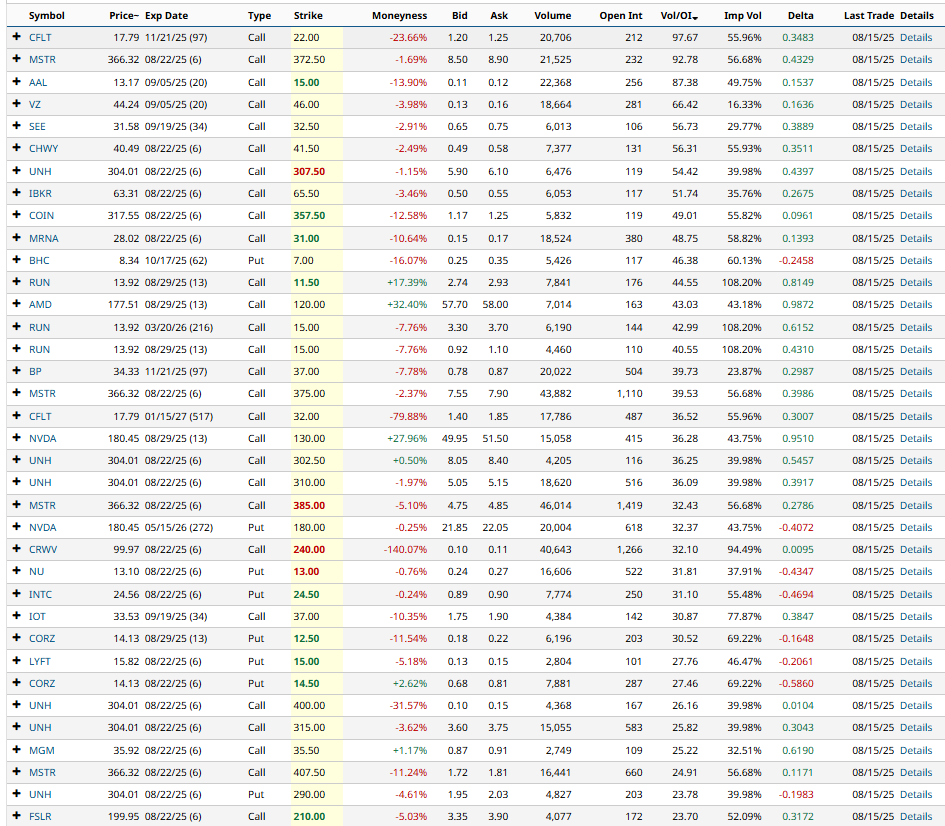Screen dimensions: 945x826
Task: Open the CHWY symbol link
Action: click(x=43, y=148)
